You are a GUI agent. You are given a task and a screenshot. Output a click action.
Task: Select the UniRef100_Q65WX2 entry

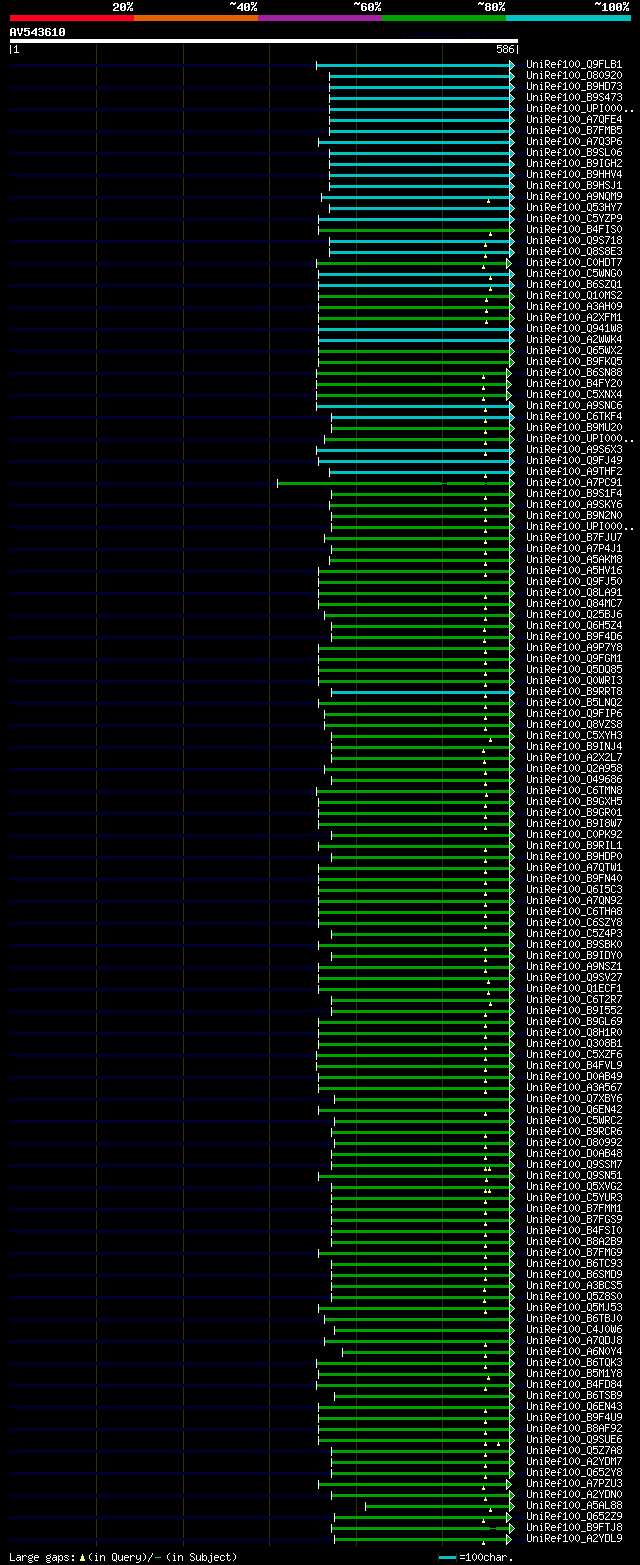pos(574,350)
